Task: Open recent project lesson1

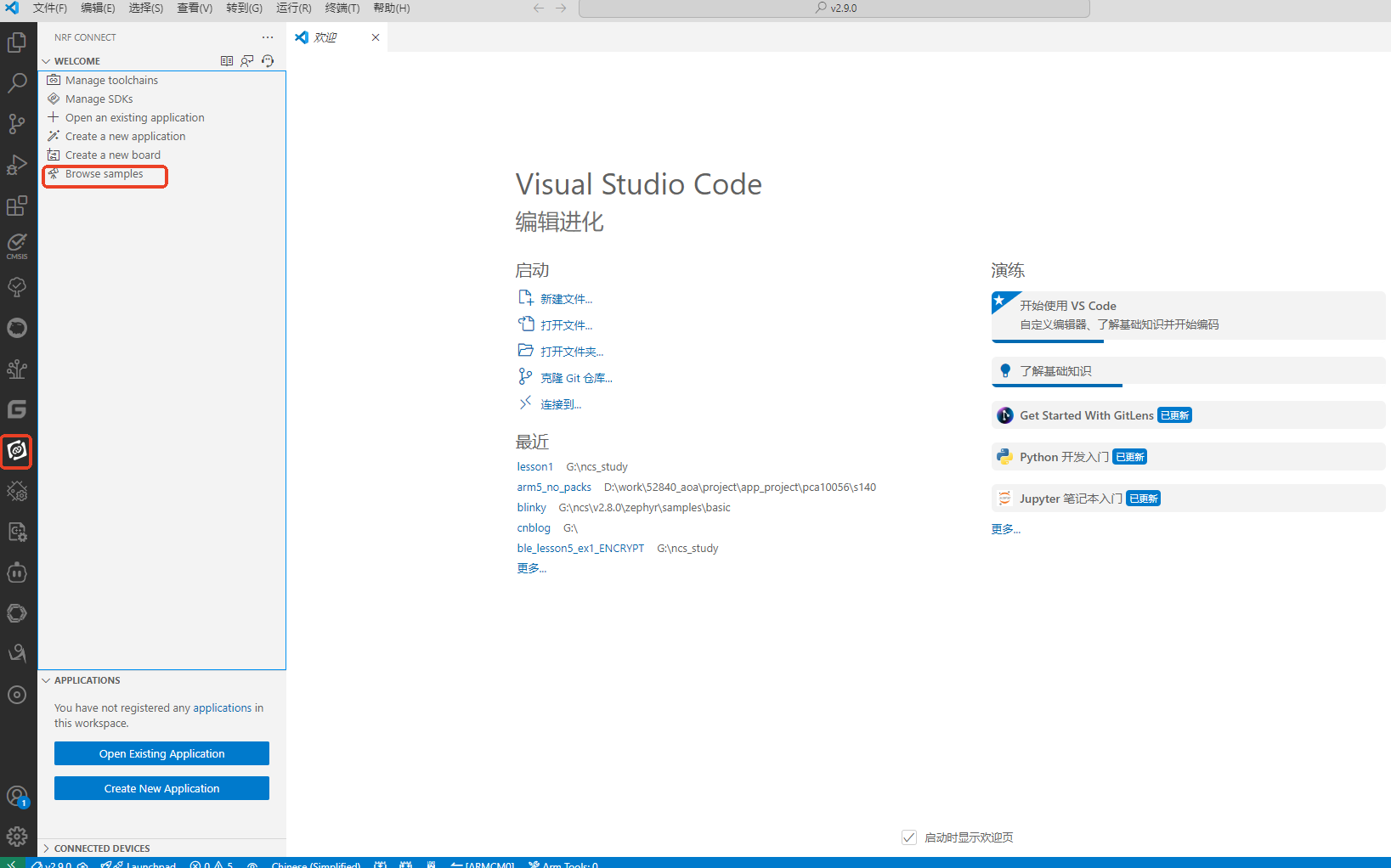Action: [x=535, y=466]
